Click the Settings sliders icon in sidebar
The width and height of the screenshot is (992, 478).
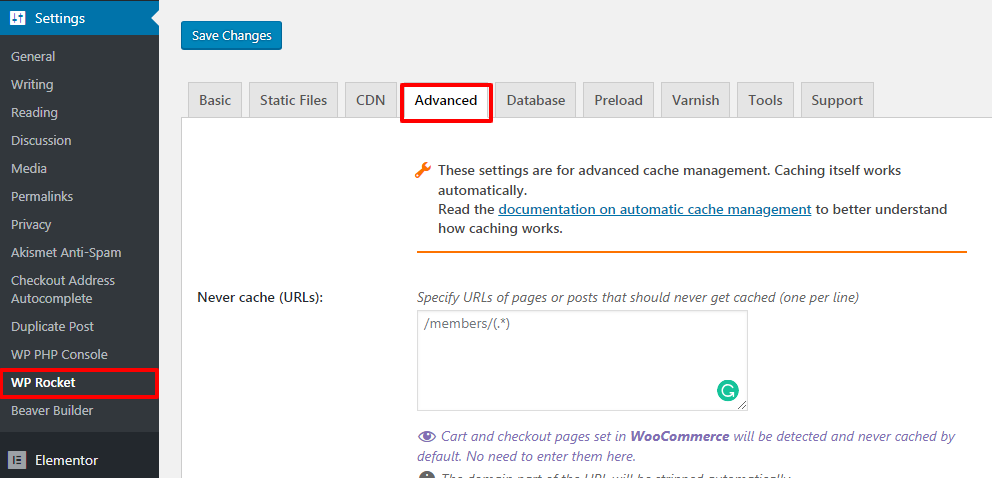click(17, 18)
